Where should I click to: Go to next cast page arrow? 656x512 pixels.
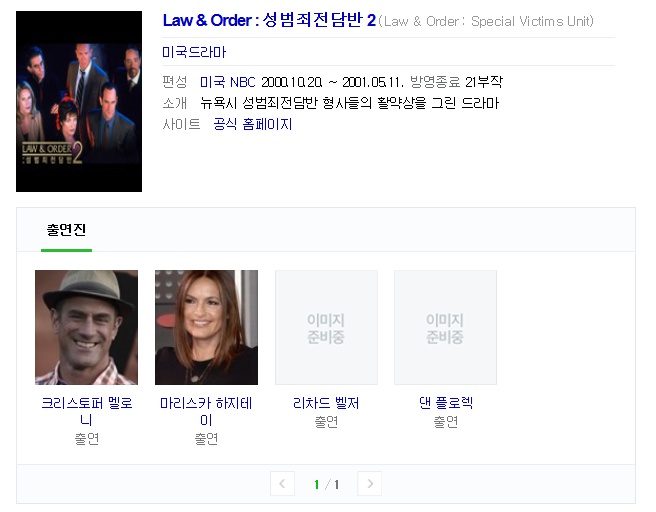pyautogui.click(x=369, y=484)
